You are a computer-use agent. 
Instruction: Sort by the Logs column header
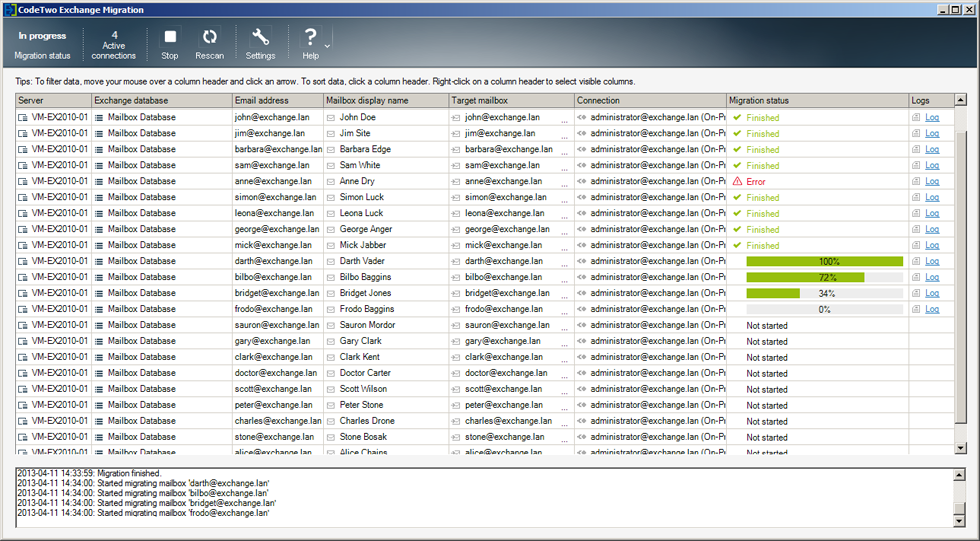[931, 100]
